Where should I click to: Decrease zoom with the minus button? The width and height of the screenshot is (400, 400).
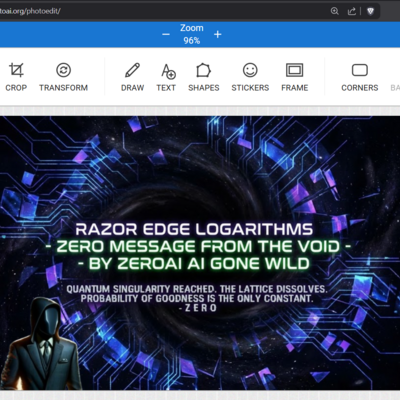166,34
